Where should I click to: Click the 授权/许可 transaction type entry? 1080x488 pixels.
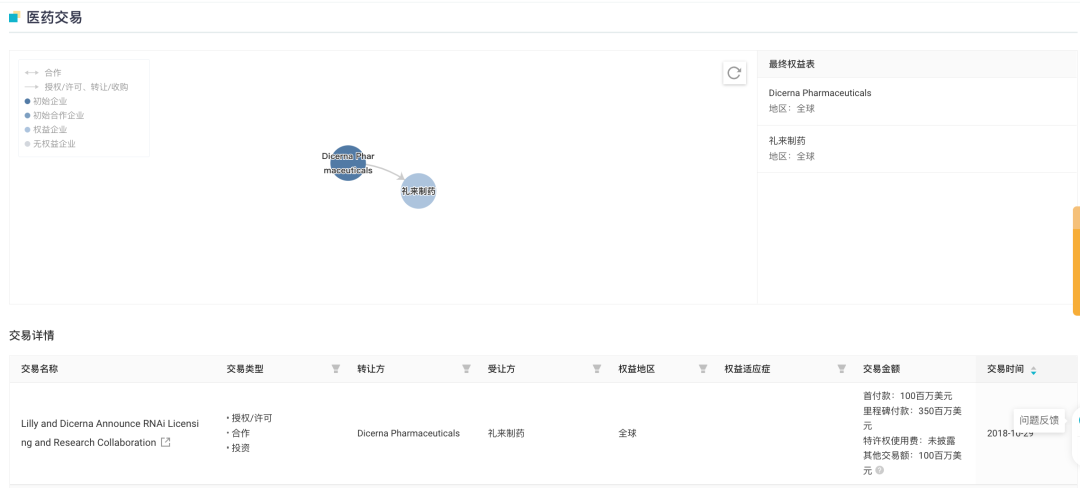pos(249,418)
